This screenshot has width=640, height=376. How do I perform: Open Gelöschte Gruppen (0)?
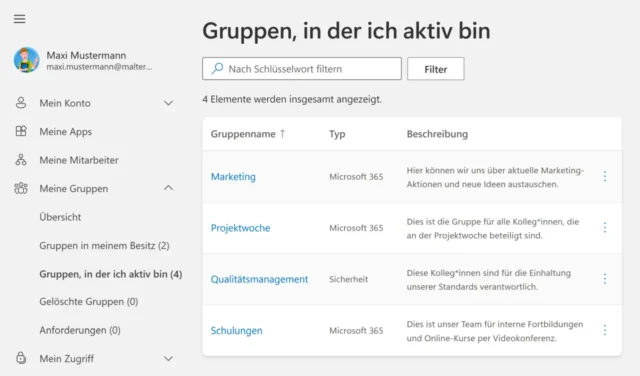point(89,302)
